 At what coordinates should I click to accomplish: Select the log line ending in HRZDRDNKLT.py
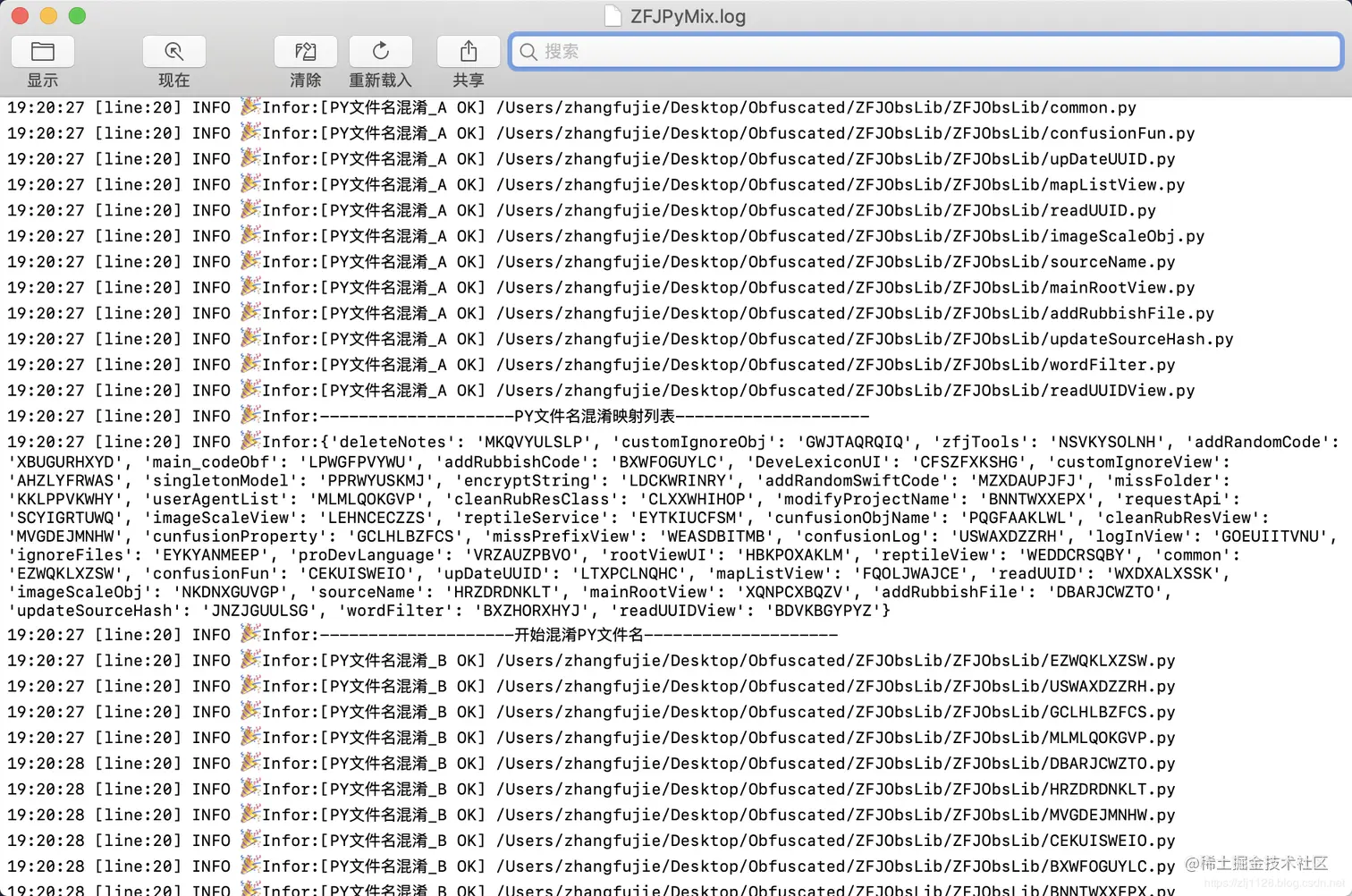591,790
